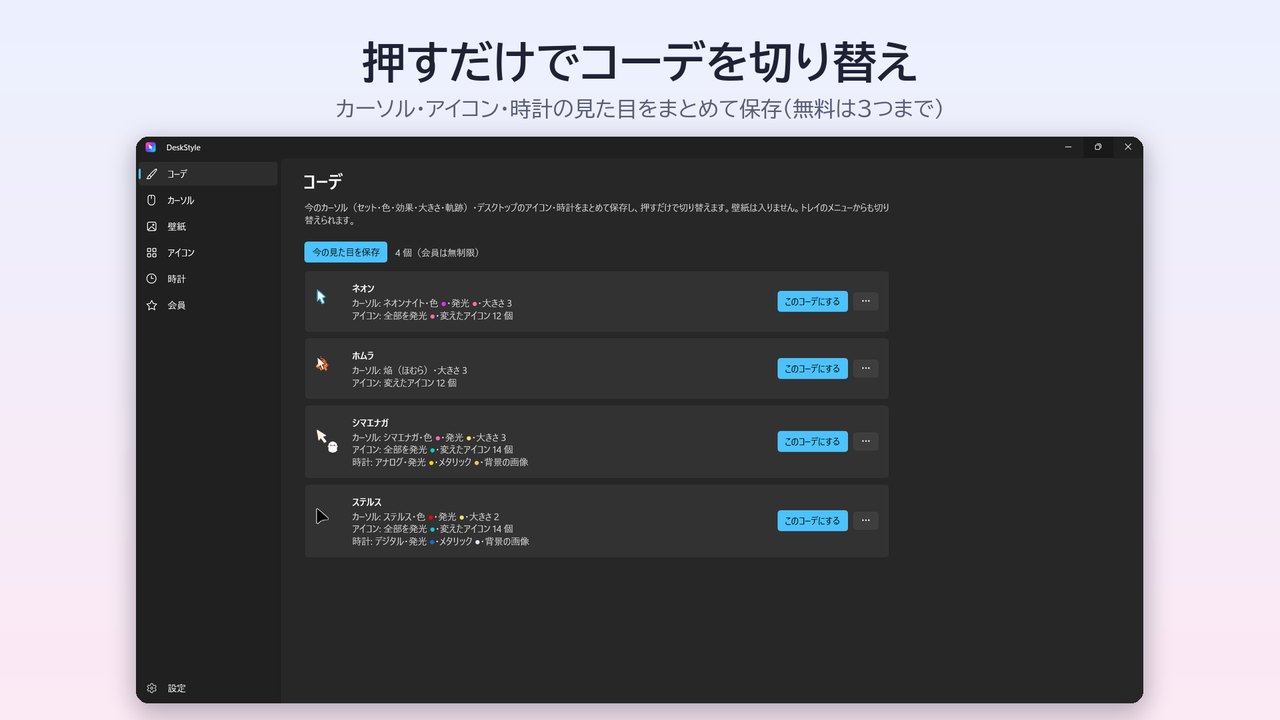1280x720 pixels.
Task: Click the clock icon beside 時計
Action: [152, 279]
